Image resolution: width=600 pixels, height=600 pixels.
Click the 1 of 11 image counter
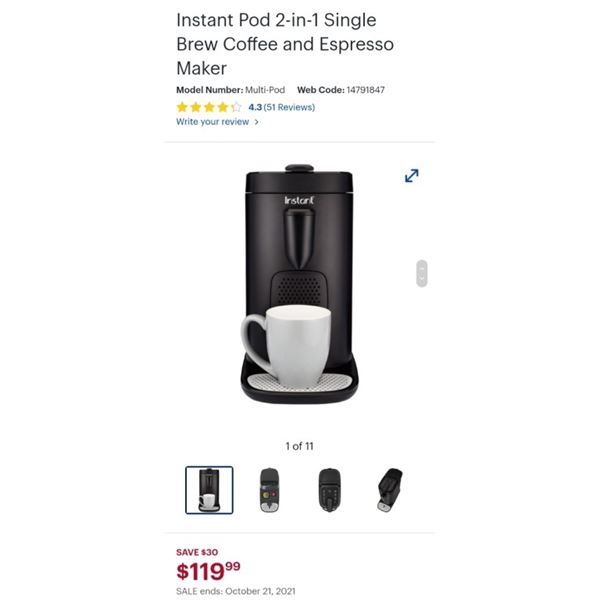point(299,446)
